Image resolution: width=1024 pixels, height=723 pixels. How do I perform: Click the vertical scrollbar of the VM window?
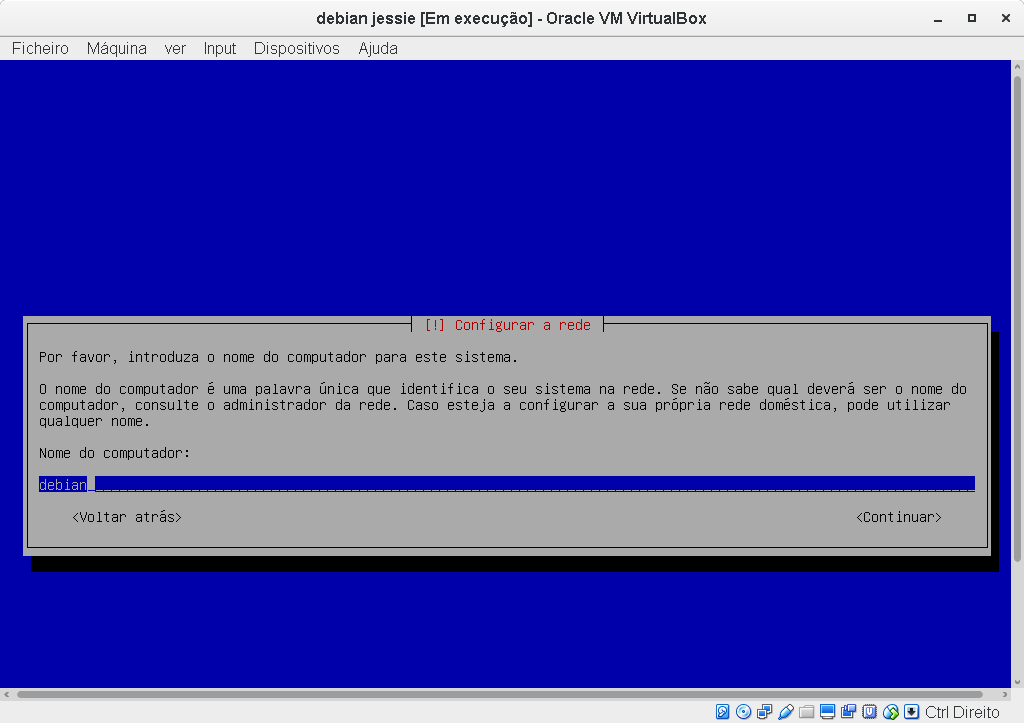pos(1017,319)
